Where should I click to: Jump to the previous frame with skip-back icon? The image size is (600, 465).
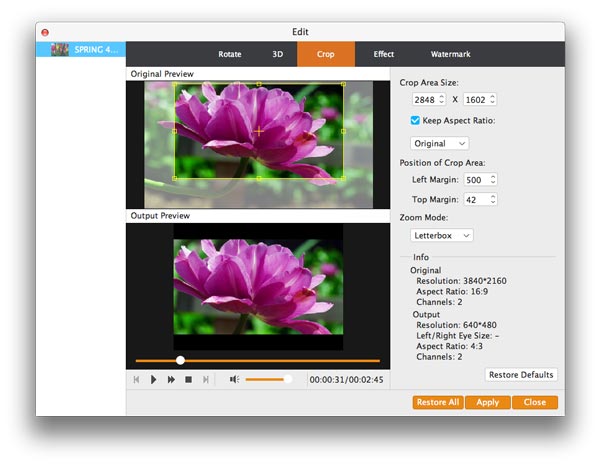(136, 379)
